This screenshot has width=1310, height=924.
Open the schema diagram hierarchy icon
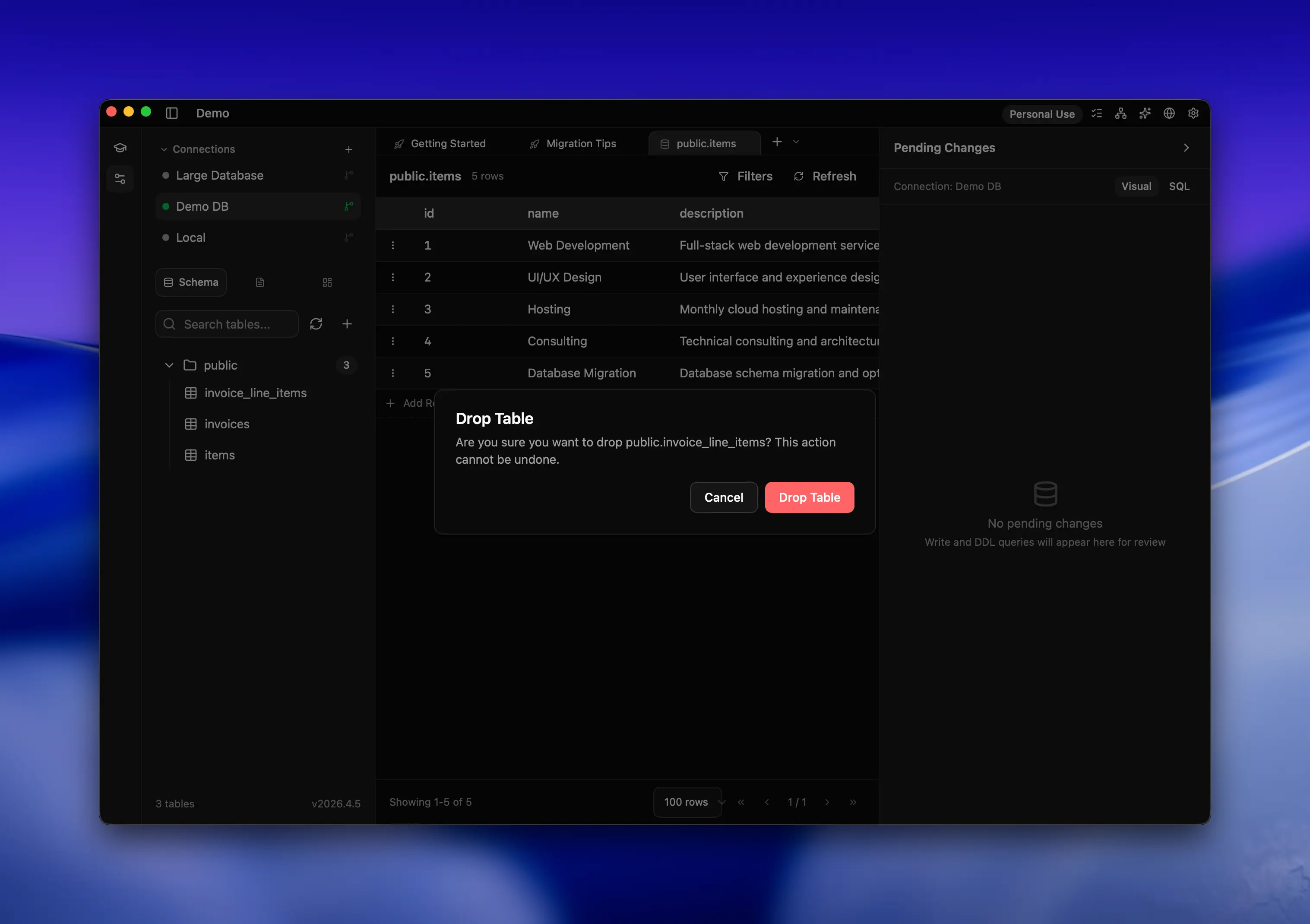pyautogui.click(x=1120, y=113)
